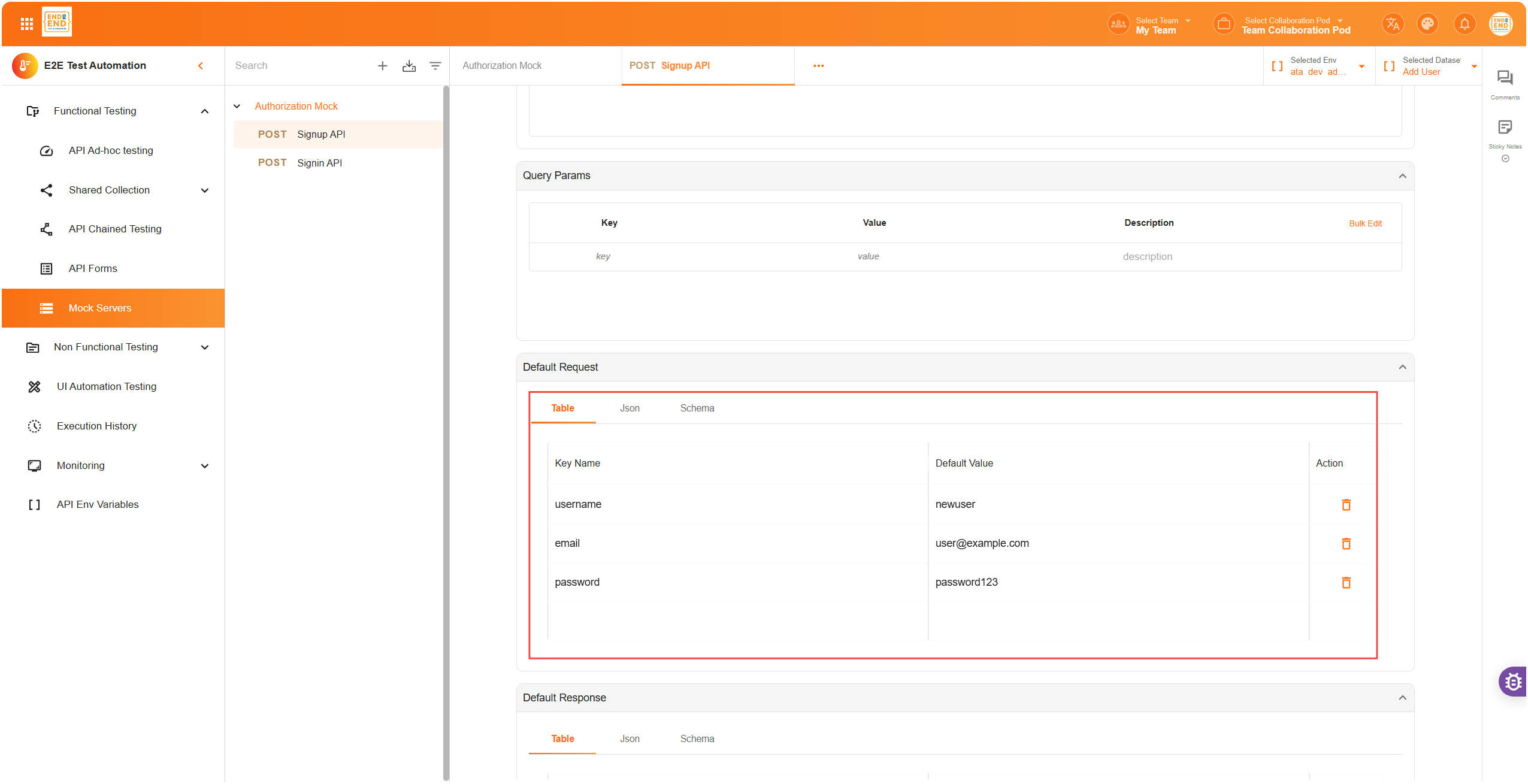Click the import icon beside the search box
The image size is (1528, 784).
point(409,66)
